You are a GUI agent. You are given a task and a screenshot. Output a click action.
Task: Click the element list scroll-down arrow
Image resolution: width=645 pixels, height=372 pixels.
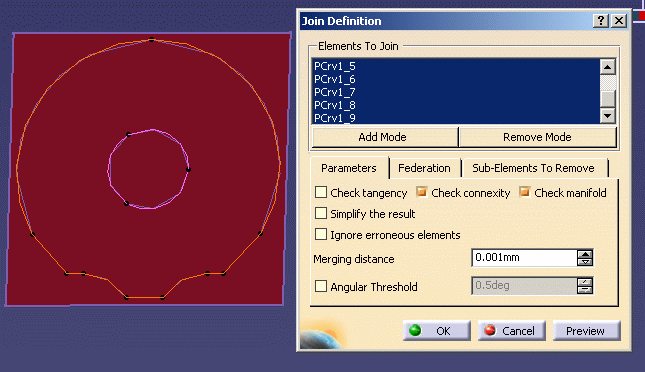[607, 116]
